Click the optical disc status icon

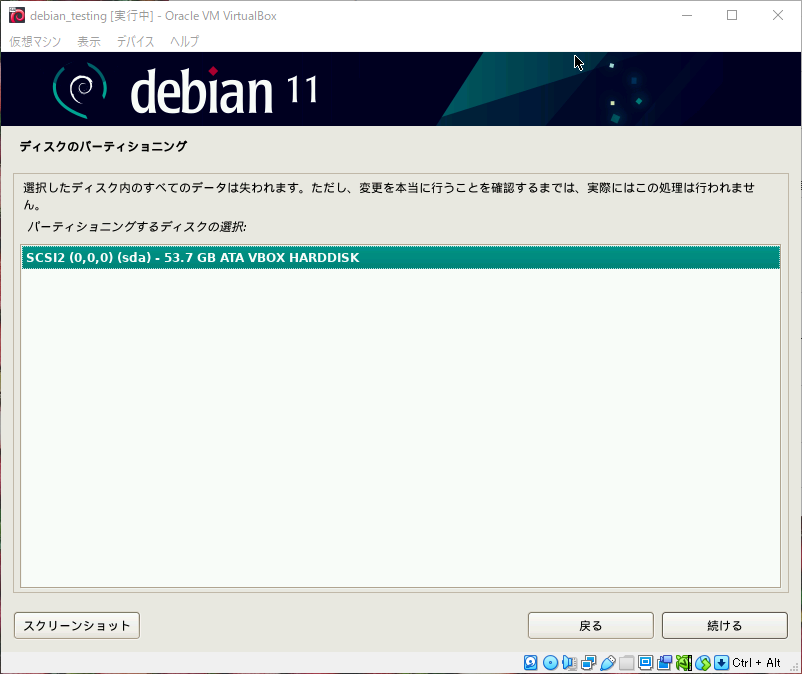click(550, 663)
